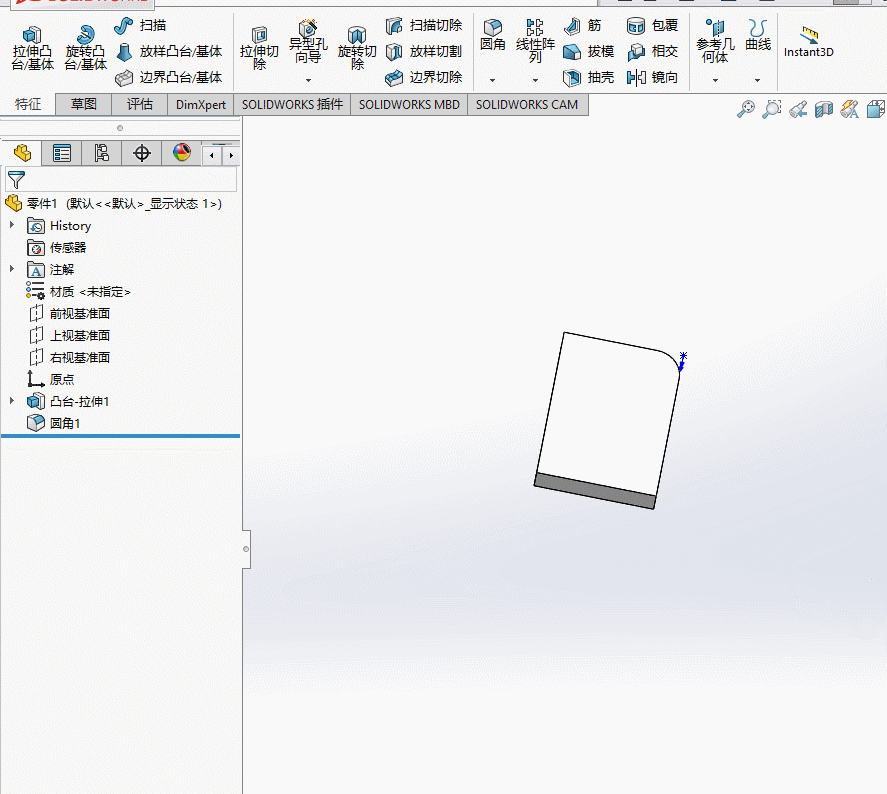
Task: Open the Fillet dropdown arrow
Action: click(x=493, y=80)
